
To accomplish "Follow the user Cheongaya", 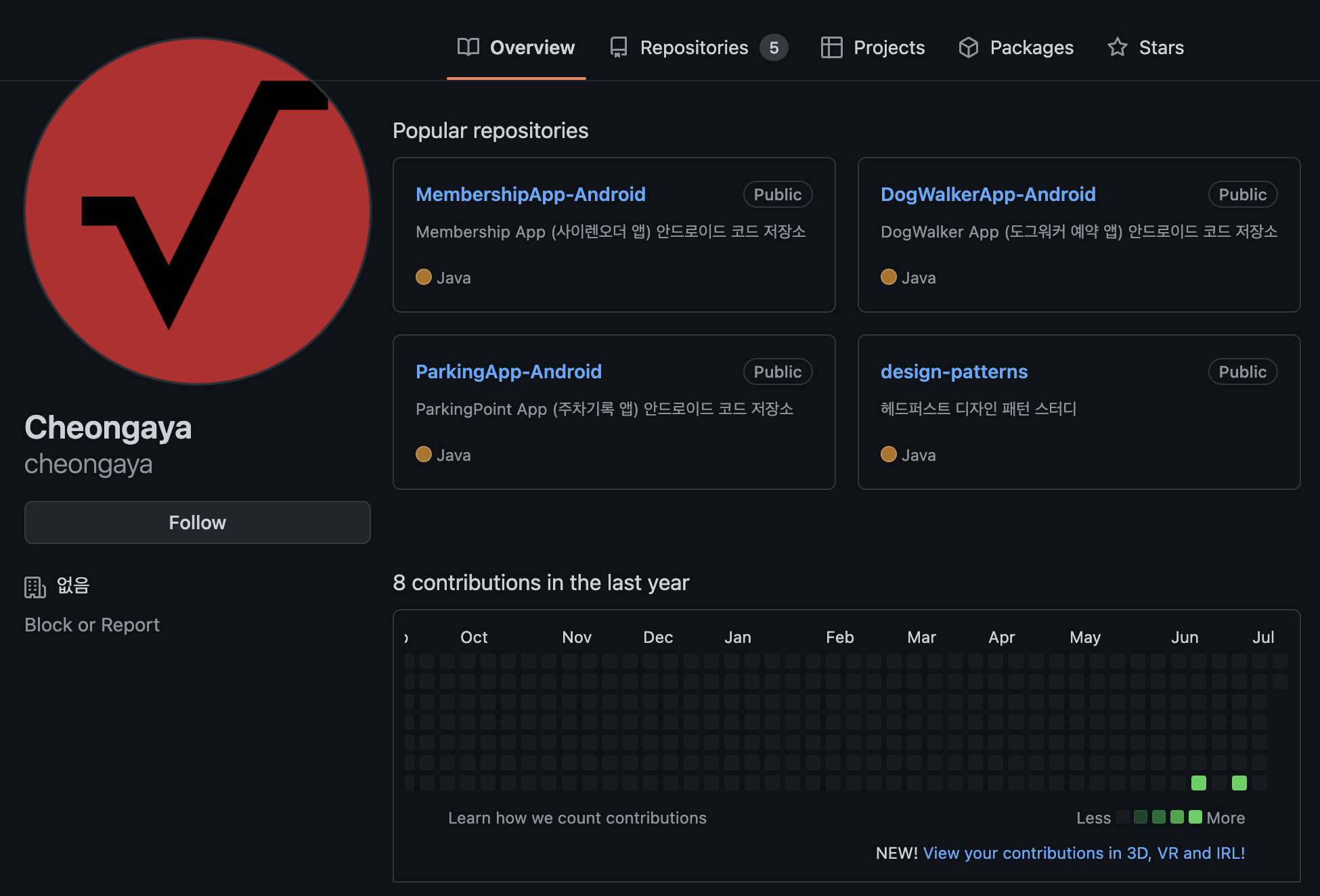I will pos(198,522).
